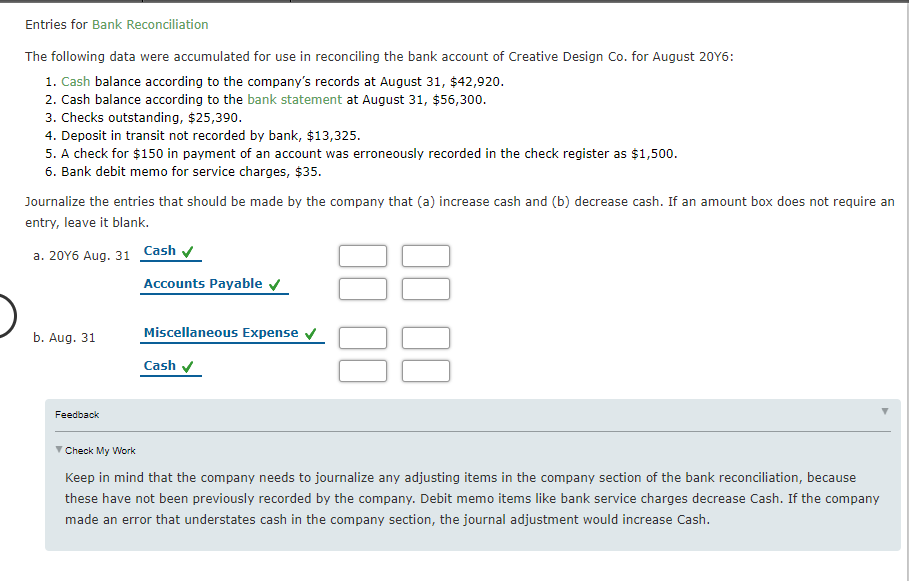The image size is (909, 581).
Task: Click the debit amount box beside Cash in entry a
Action: pyautogui.click(x=362, y=255)
